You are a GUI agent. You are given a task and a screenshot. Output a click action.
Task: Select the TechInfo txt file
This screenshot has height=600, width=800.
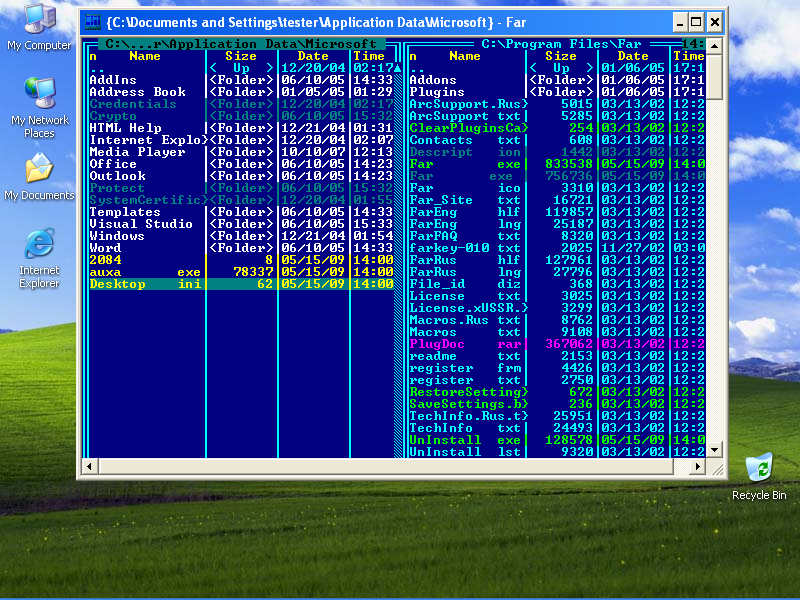557,428
